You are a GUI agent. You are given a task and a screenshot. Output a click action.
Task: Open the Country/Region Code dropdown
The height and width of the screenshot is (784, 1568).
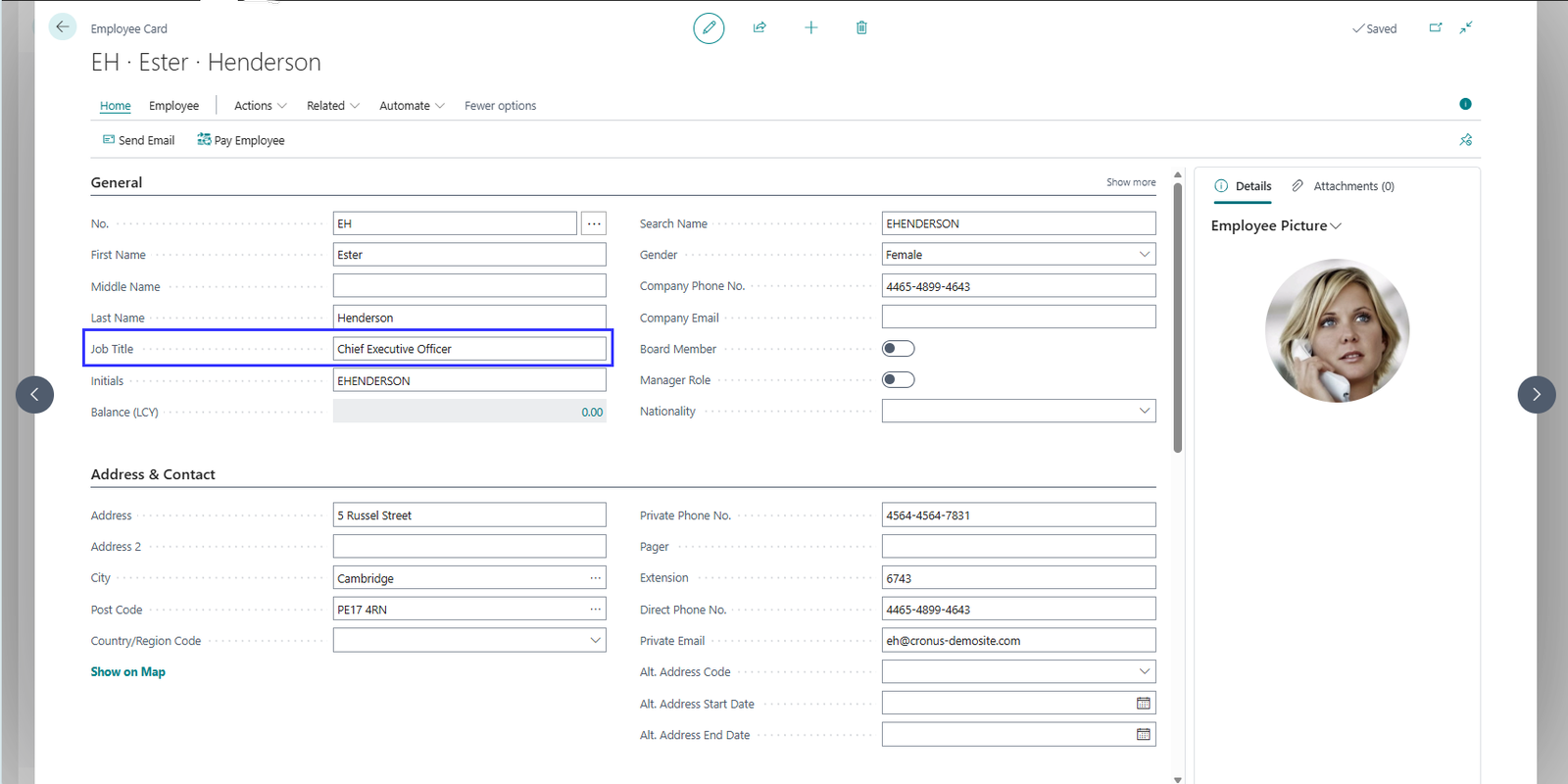pos(595,641)
